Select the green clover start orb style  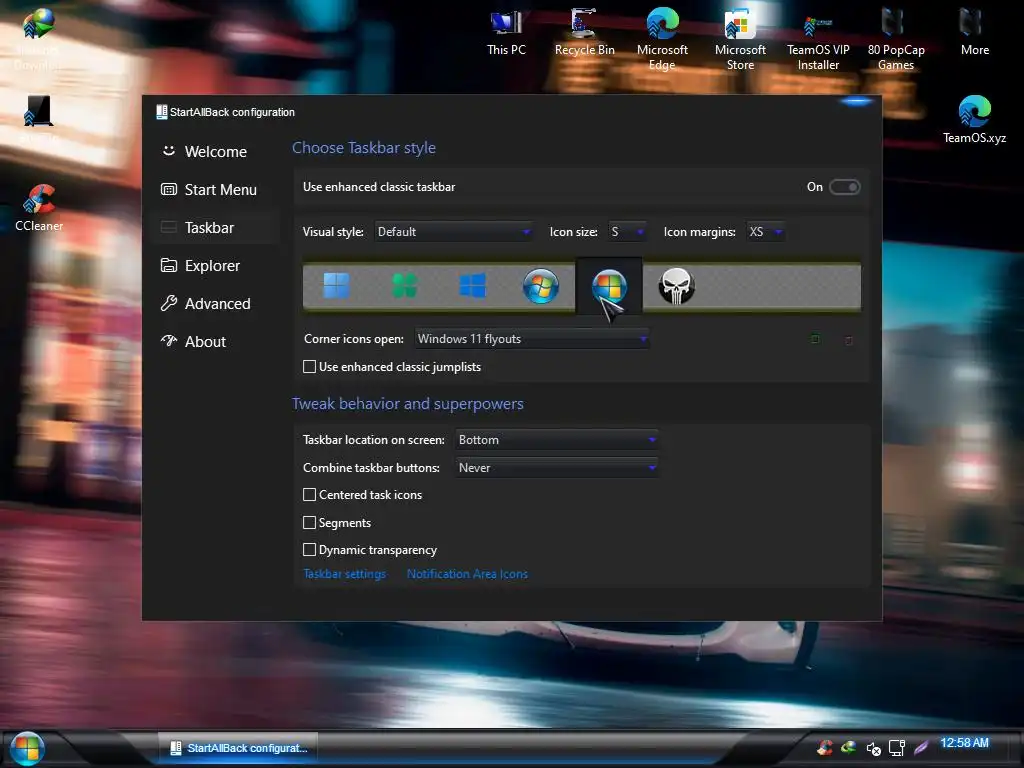point(404,285)
